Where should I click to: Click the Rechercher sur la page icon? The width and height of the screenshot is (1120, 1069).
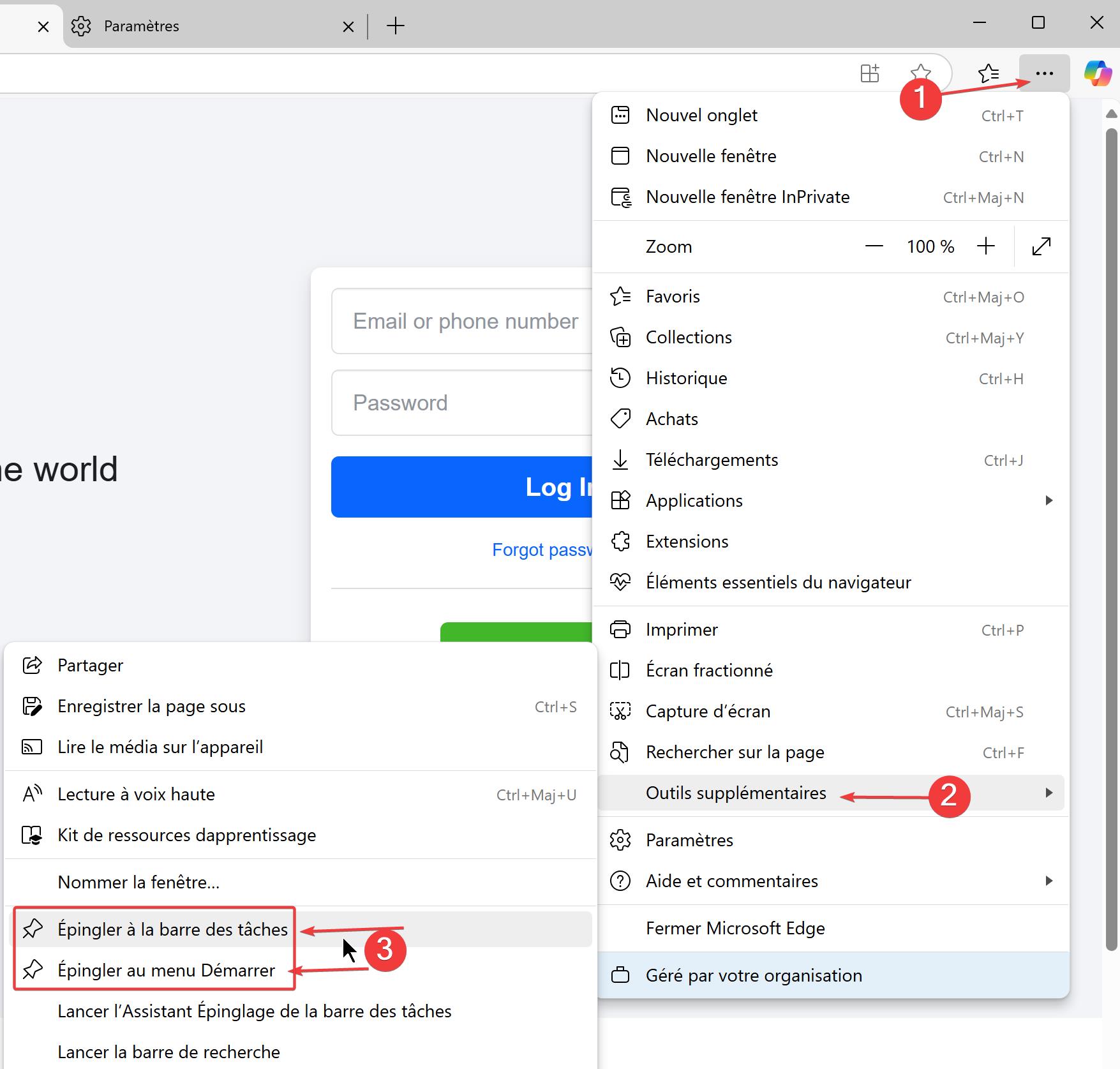click(x=620, y=752)
